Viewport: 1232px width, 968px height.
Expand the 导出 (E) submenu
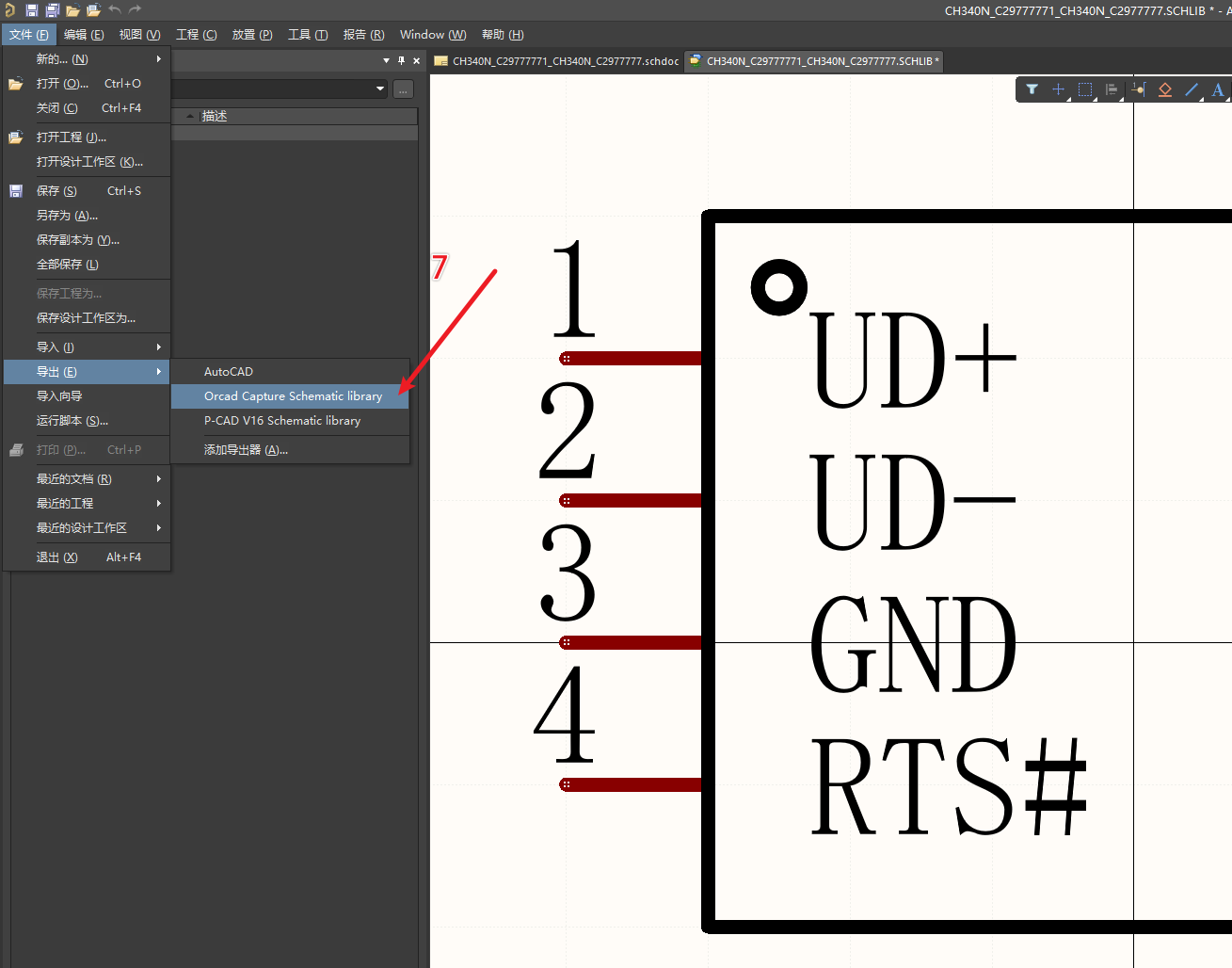[x=87, y=372]
